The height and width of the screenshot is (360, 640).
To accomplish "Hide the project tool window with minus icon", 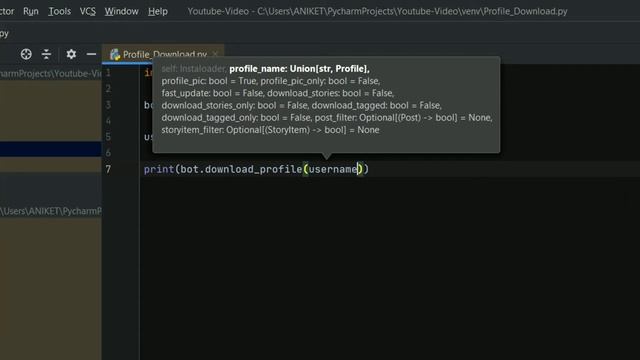I will pyautogui.click(x=91, y=54).
